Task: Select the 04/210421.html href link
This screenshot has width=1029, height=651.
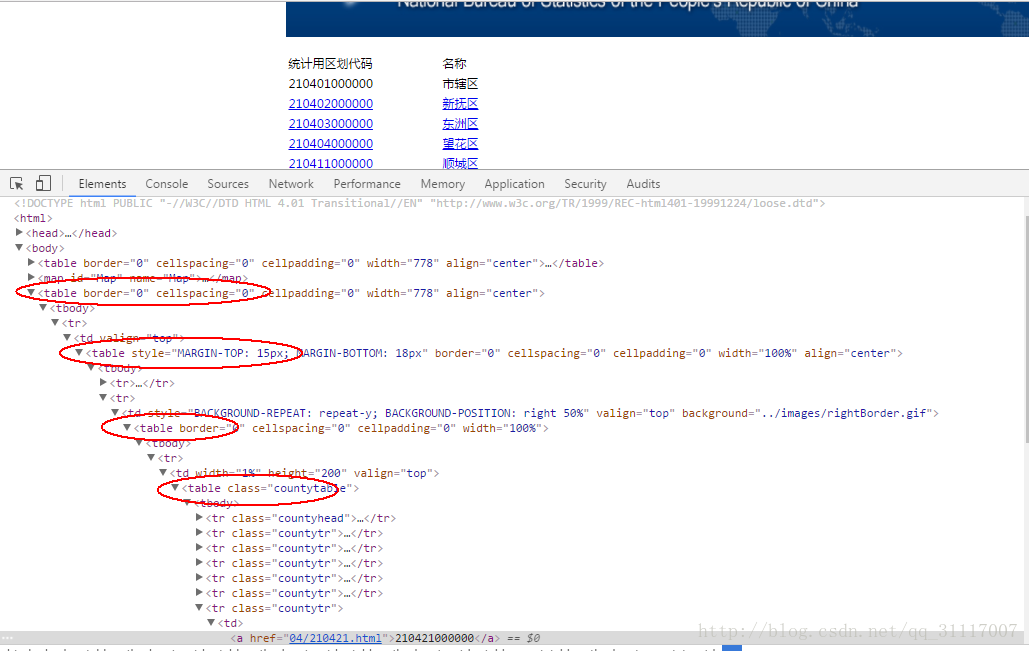Action: click(x=335, y=638)
